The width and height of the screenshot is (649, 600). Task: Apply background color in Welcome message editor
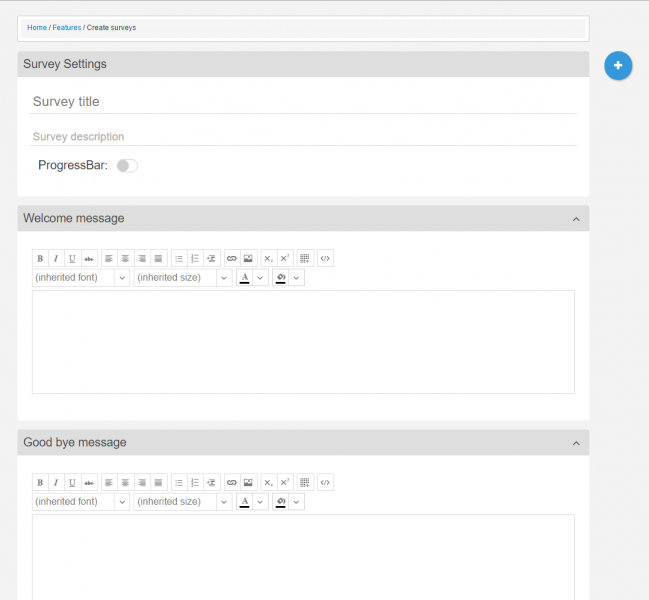[281, 278]
